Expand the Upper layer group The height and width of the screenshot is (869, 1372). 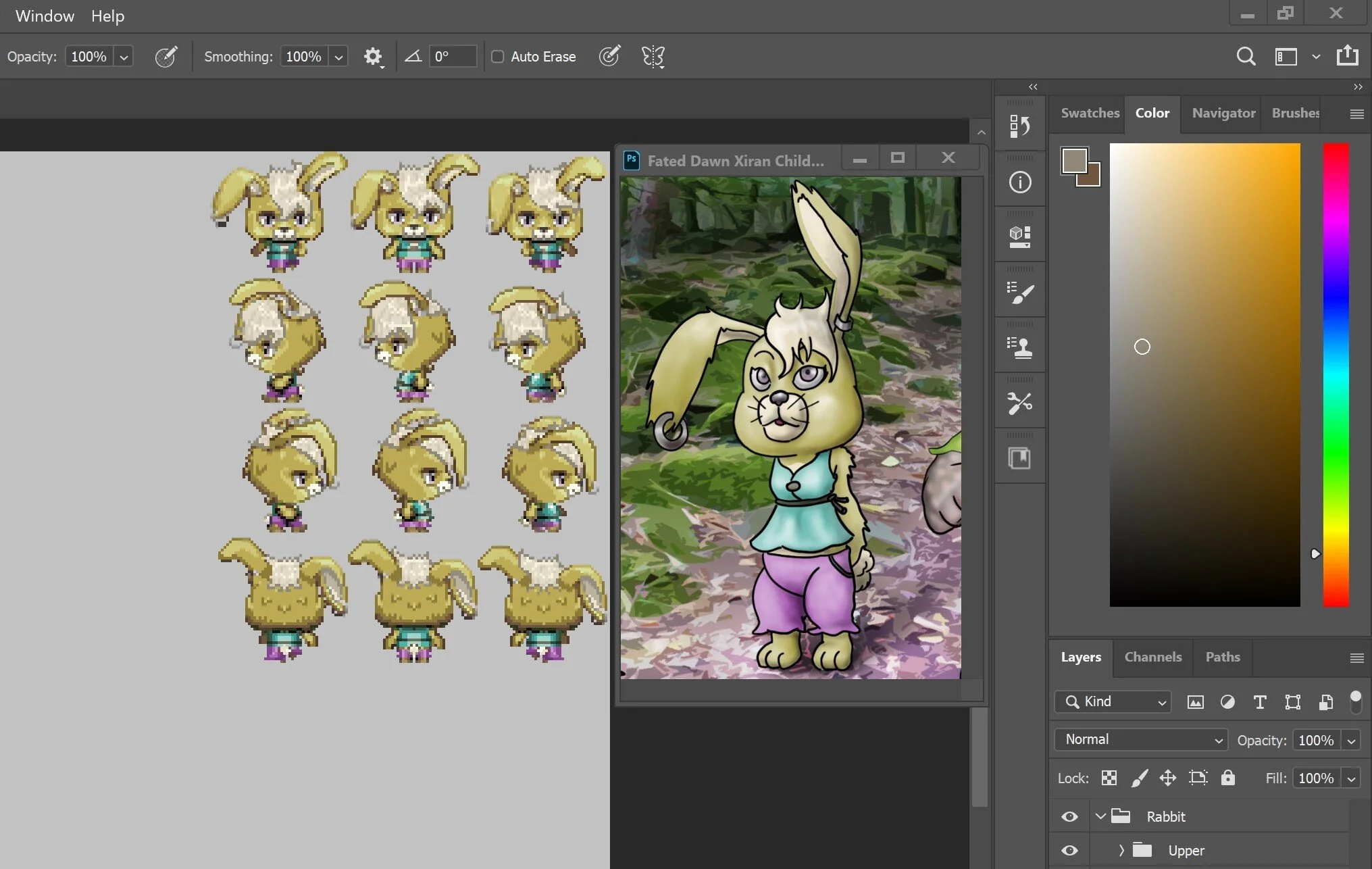[x=1121, y=850]
